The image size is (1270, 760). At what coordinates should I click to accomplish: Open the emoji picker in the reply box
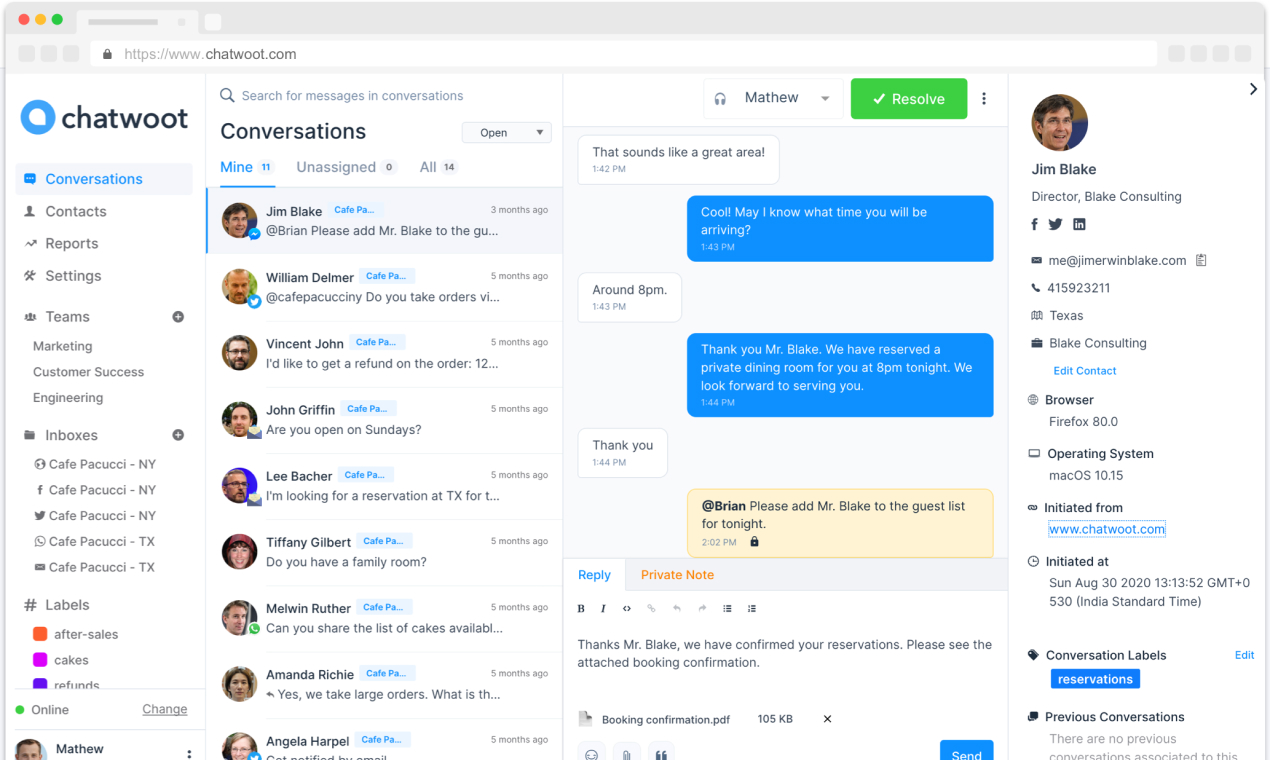click(x=591, y=752)
